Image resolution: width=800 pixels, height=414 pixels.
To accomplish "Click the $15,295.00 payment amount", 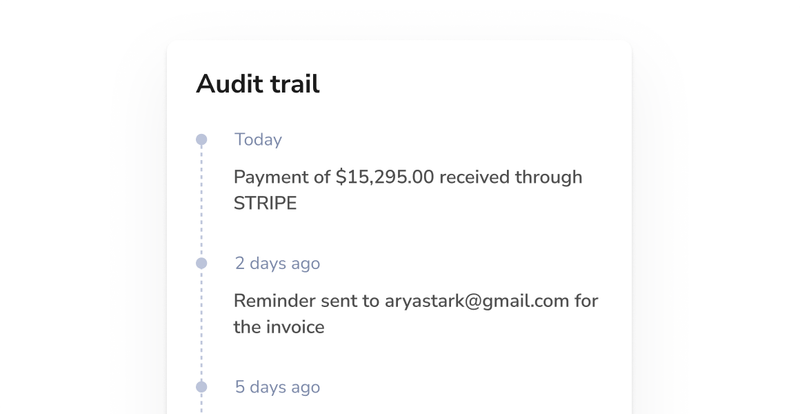I will pos(385,177).
